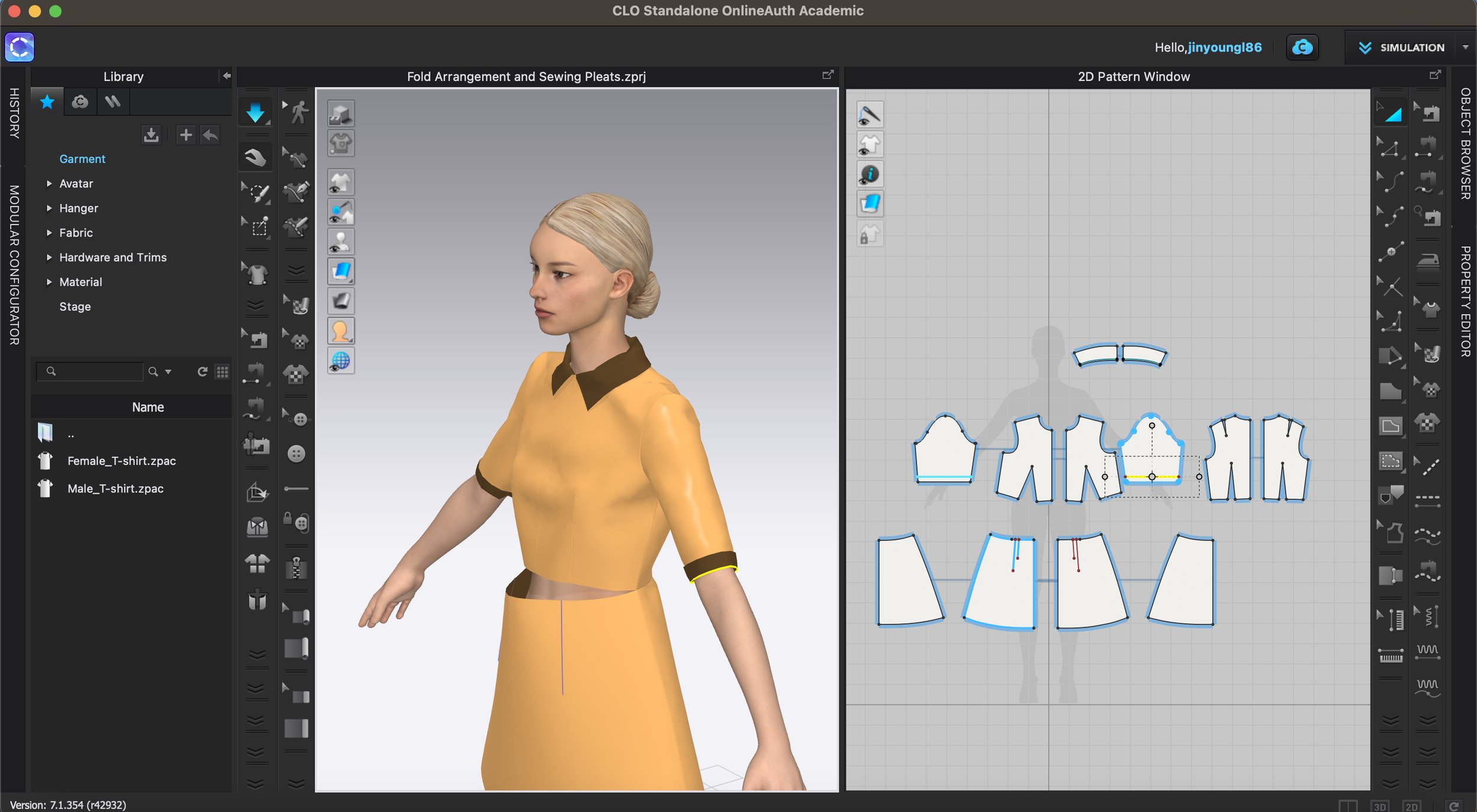Expand collapsed toolbar chevron at bottom of 2D tools

(1391, 784)
